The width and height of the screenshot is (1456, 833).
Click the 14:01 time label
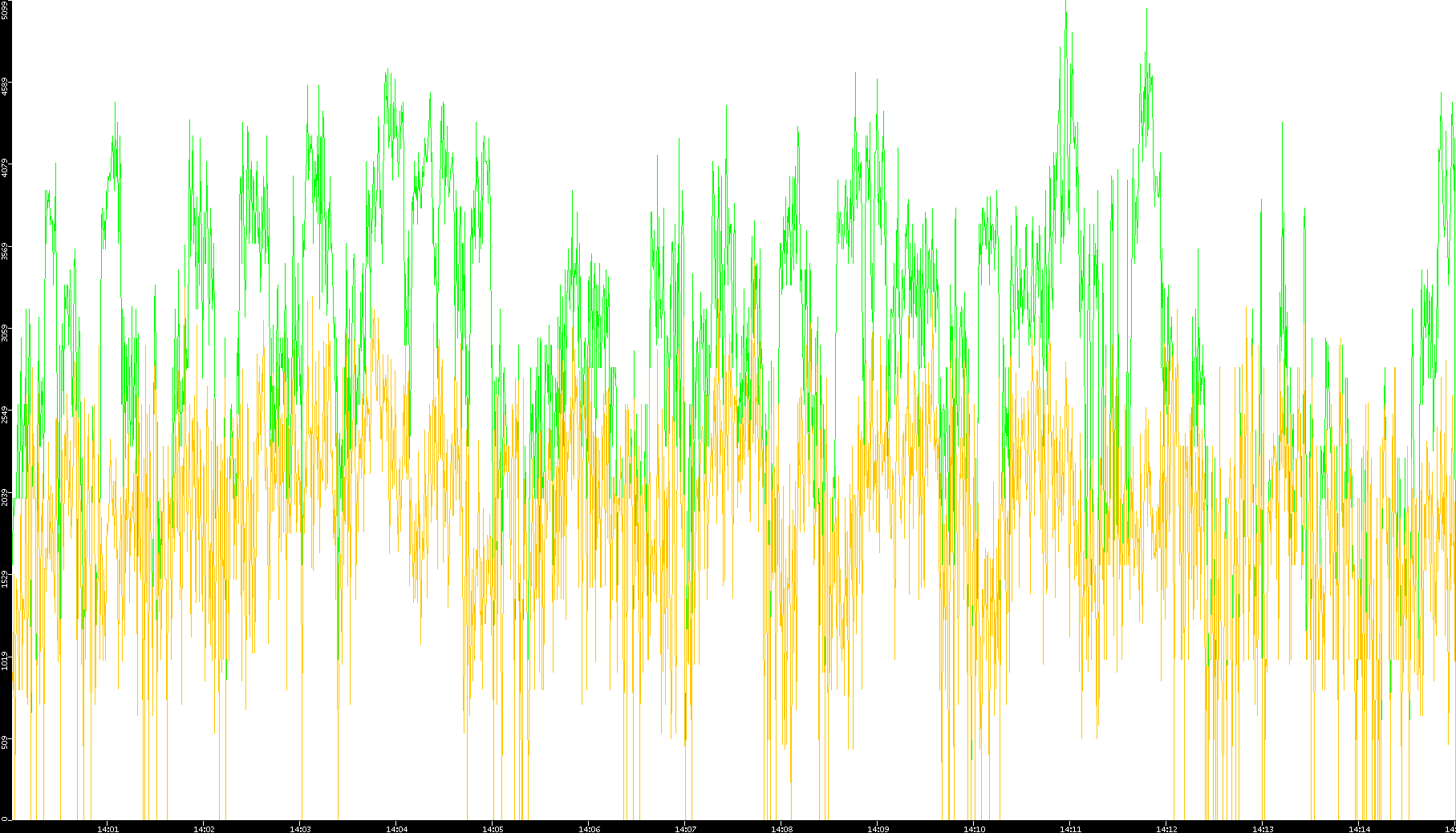pyautogui.click(x=107, y=828)
